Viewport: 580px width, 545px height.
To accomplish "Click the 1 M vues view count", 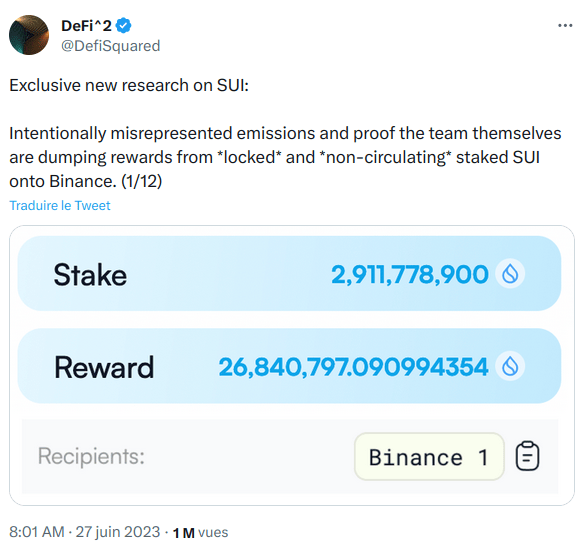I will click(200, 532).
